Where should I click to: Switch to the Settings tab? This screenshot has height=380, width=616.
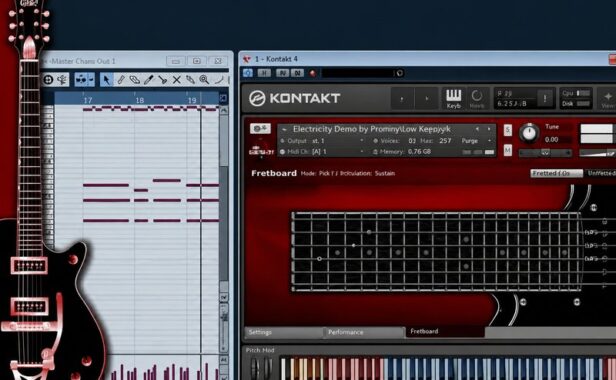pyautogui.click(x=283, y=332)
